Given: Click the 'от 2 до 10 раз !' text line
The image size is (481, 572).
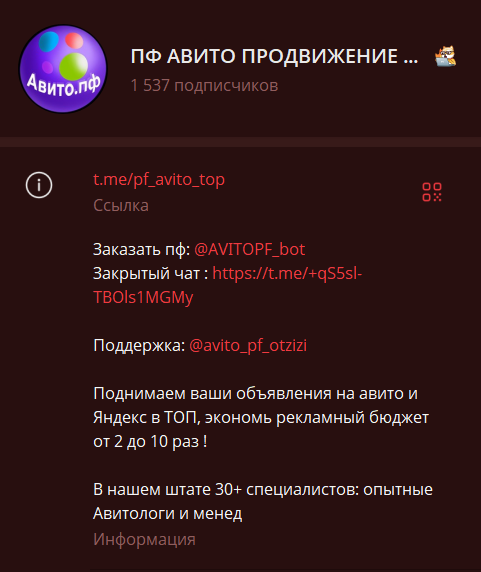Looking at the screenshot, I should coord(150,441).
